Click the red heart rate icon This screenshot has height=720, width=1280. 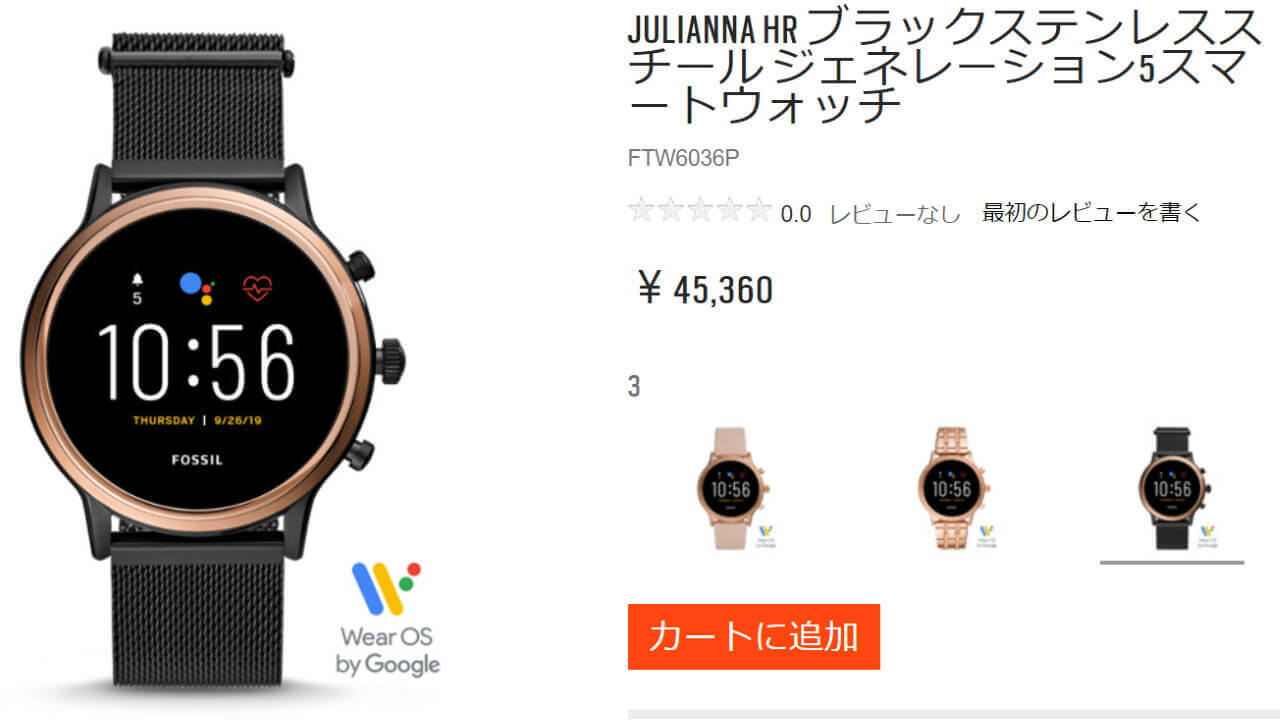pyautogui.click(x=257, y=289)
